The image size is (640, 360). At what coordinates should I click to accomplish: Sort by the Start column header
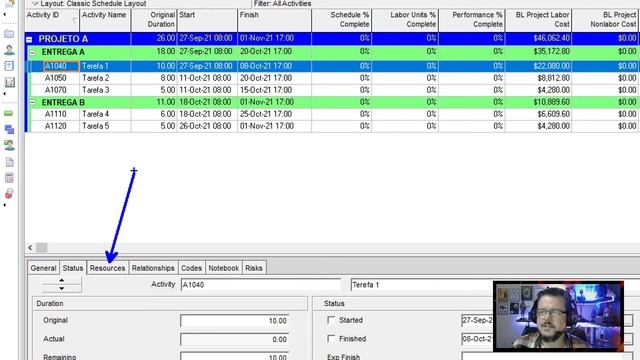207,20
